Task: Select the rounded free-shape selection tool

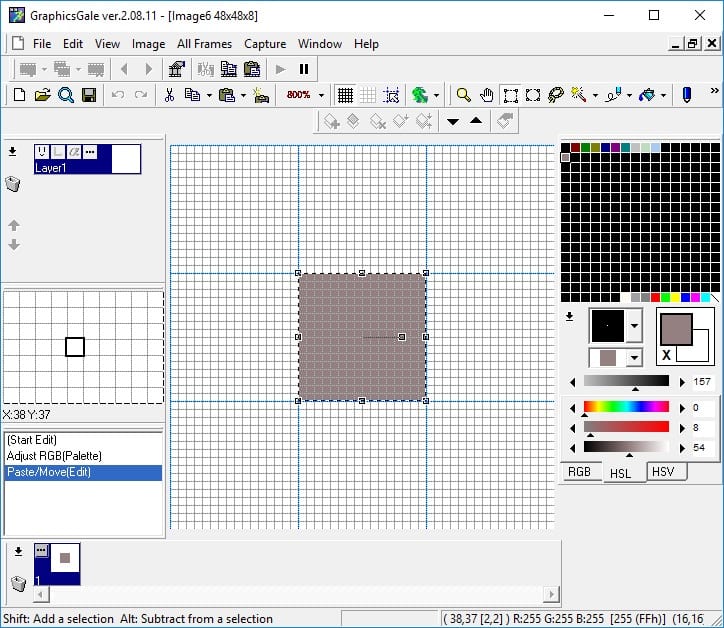Action: pos(533,95)
